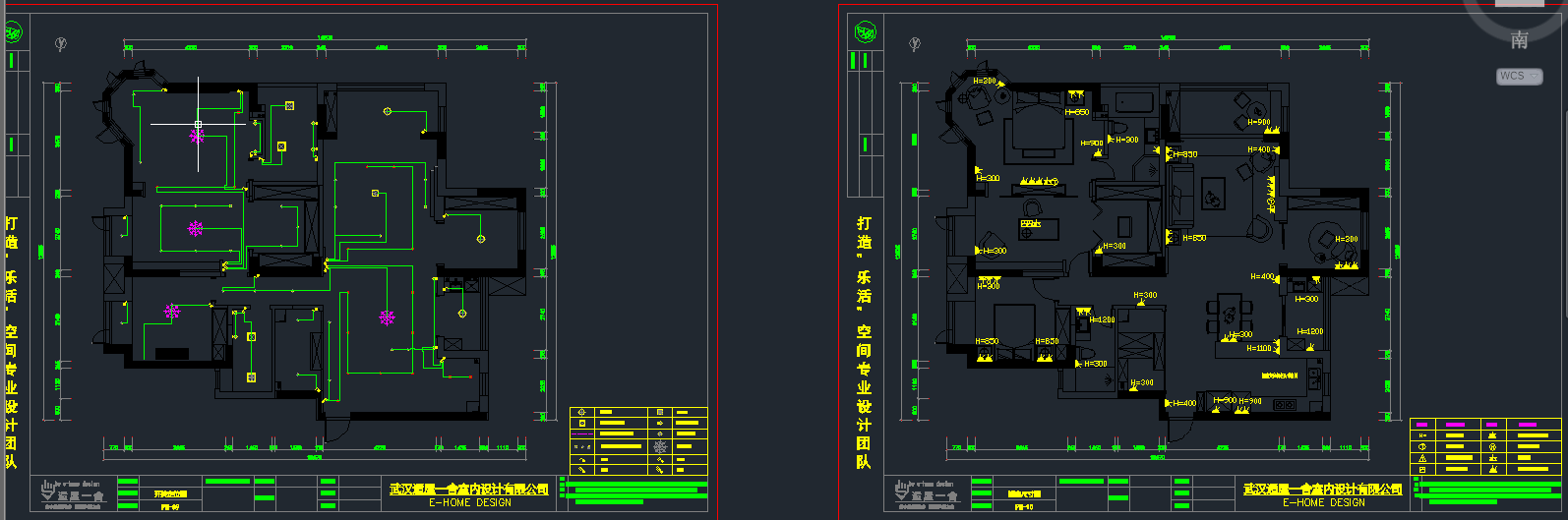
Task: Select the 造屋一舍 logo in left title block
Action: coord(73,493)
